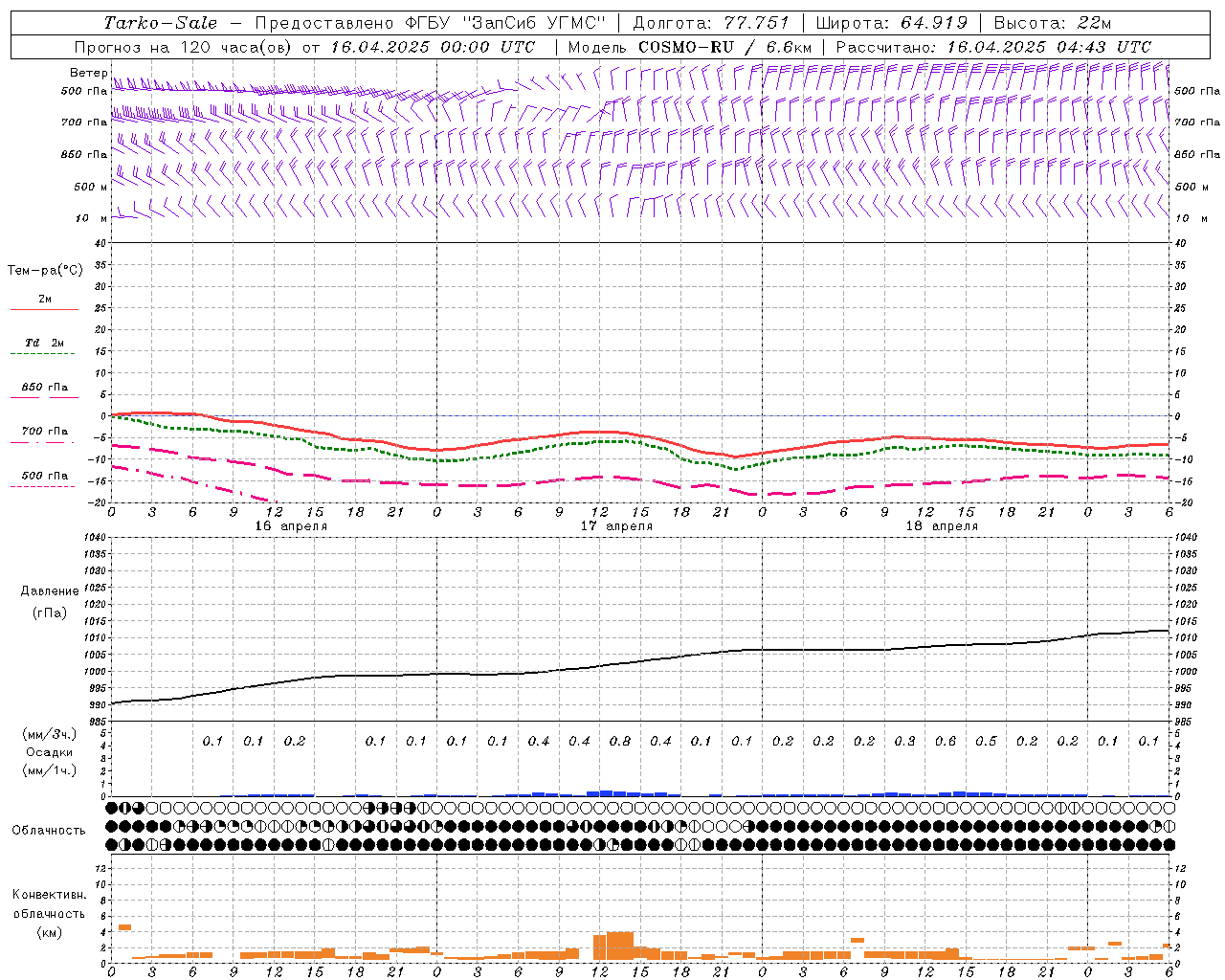
Task: Click the "Tarko-Sale" station name in the header
Action: pos(161,23)
